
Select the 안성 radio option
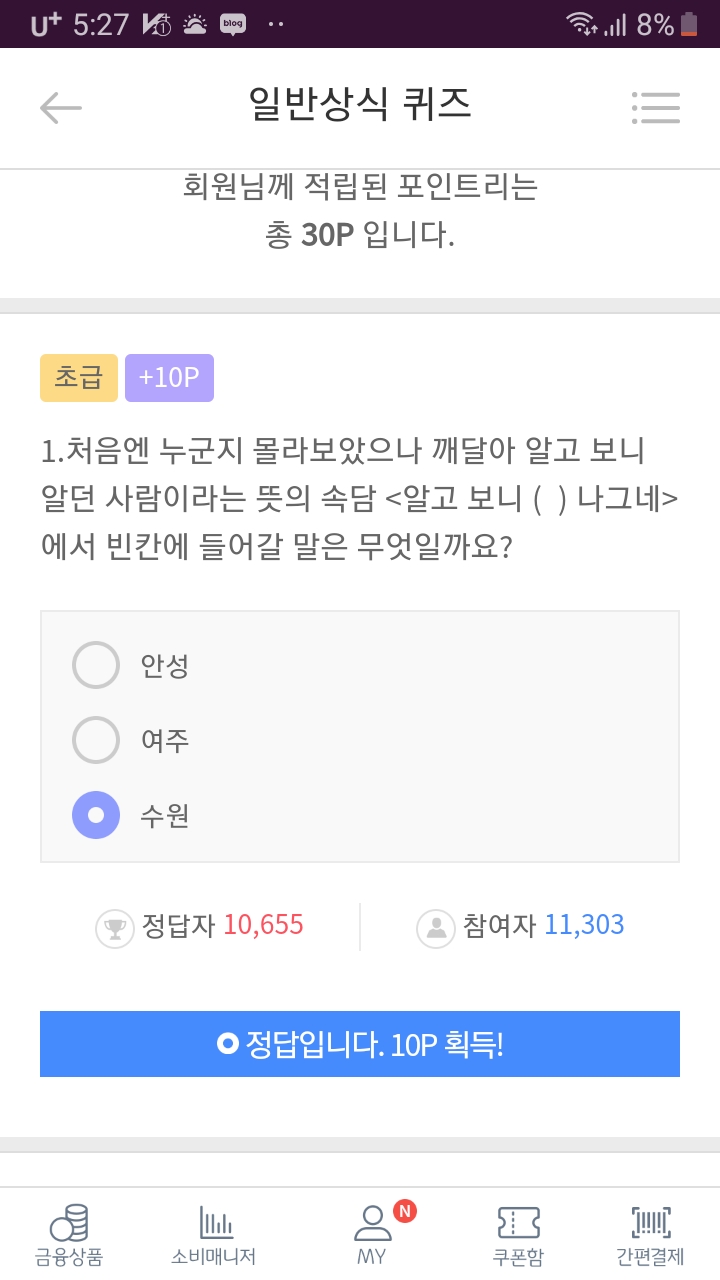(96, 665)
